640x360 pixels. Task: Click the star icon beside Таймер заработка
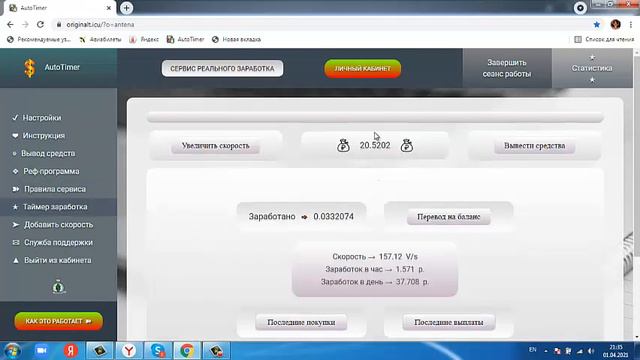(16, 207)
